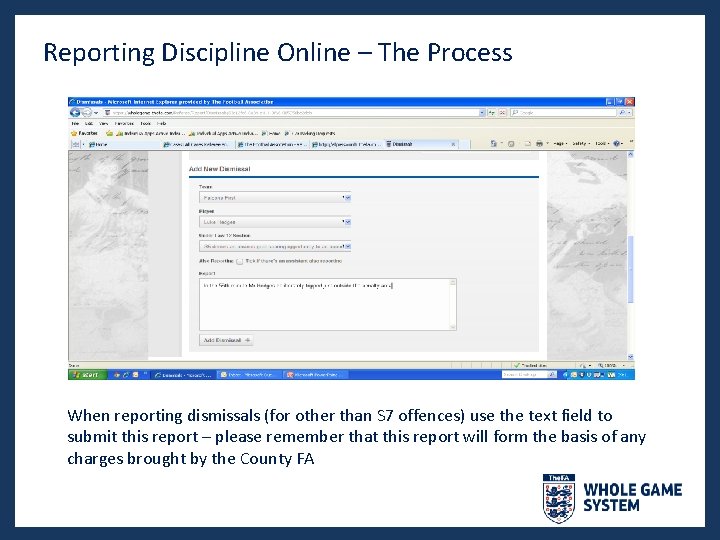This screenshot has height=540, width=720.
Task: Click the Trusted sites status bar indicator
Action: click(x=530, y=365)
